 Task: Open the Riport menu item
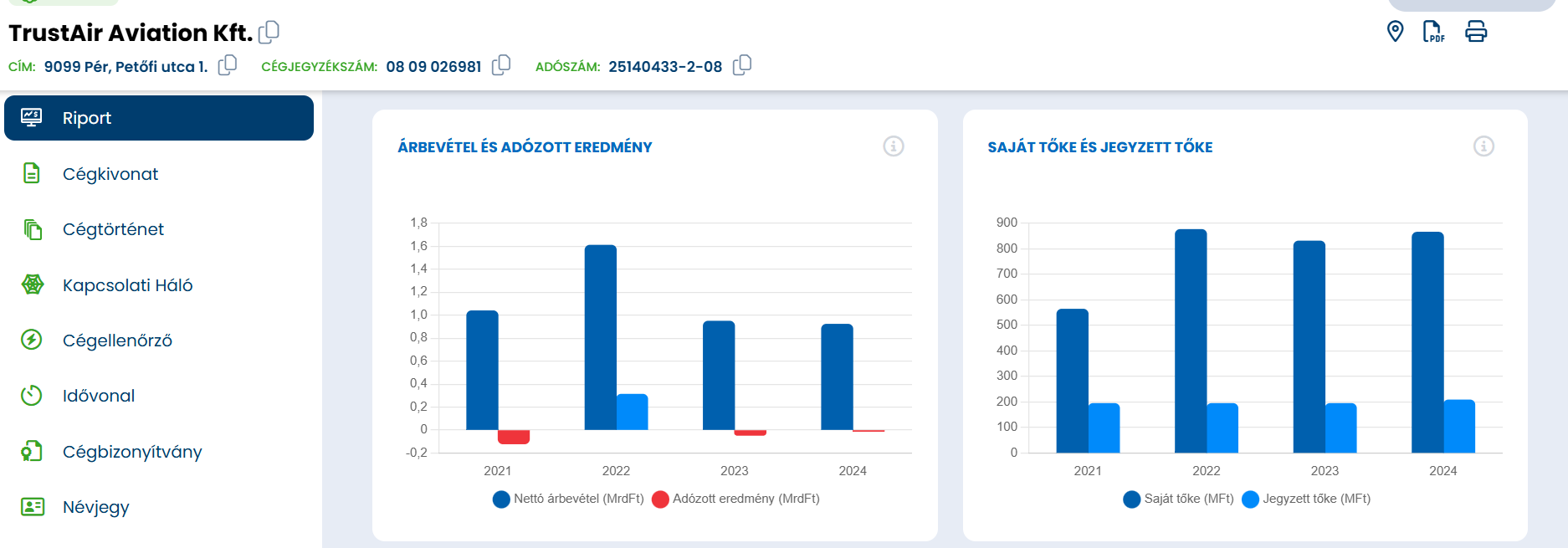point(159,118)
